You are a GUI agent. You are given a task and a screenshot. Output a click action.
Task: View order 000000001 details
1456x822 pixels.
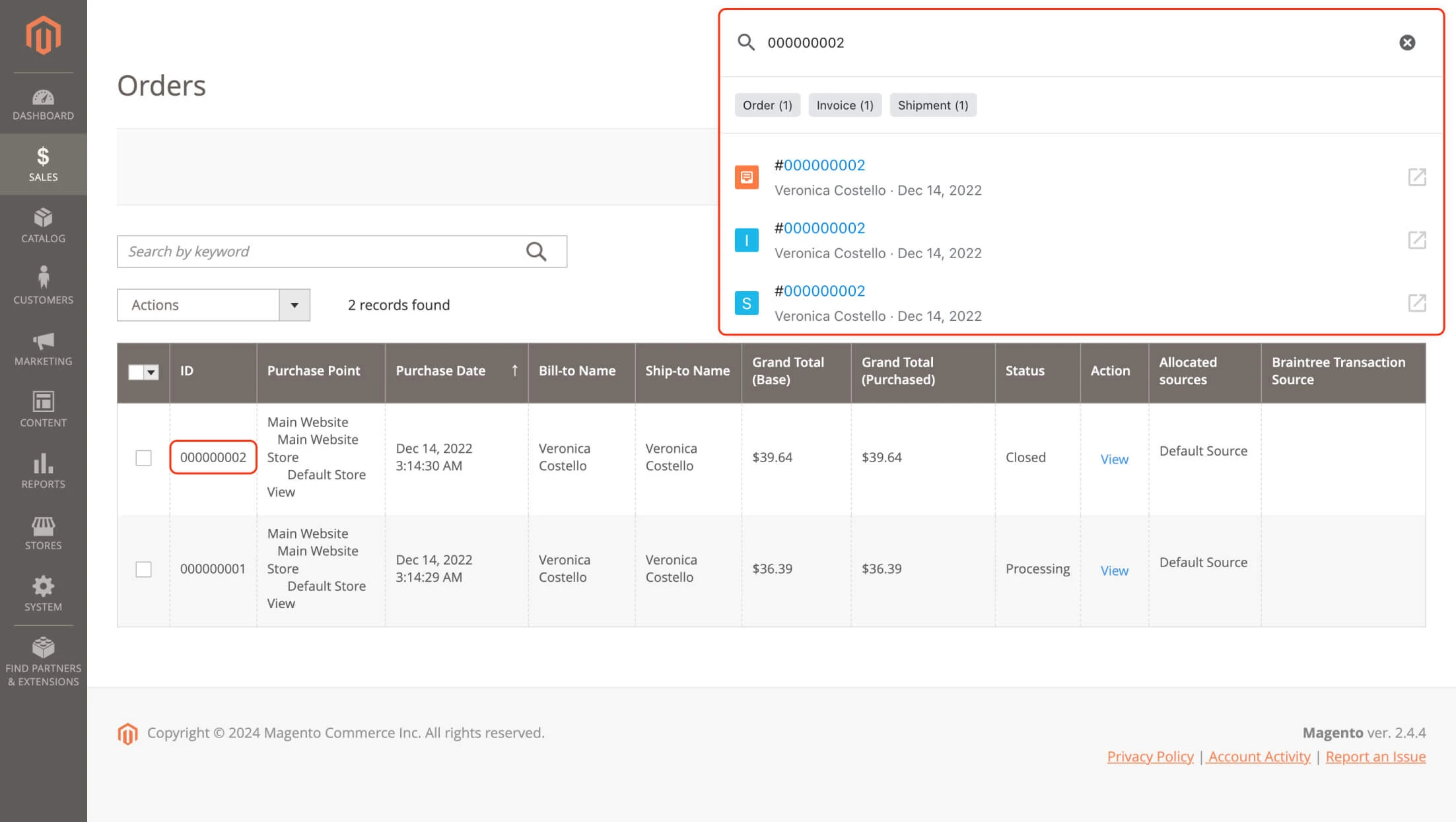tap(1113, 569)
